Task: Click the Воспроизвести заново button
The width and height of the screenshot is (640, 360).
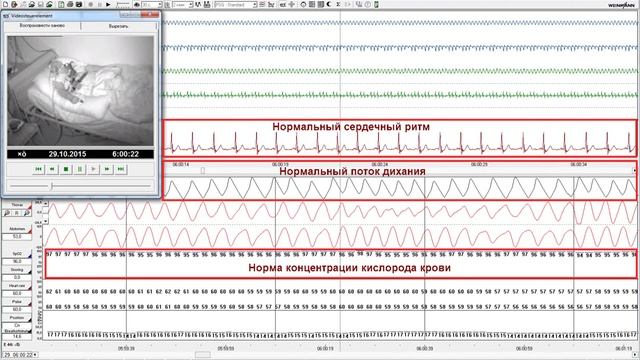Action: (x=42, y=26)
